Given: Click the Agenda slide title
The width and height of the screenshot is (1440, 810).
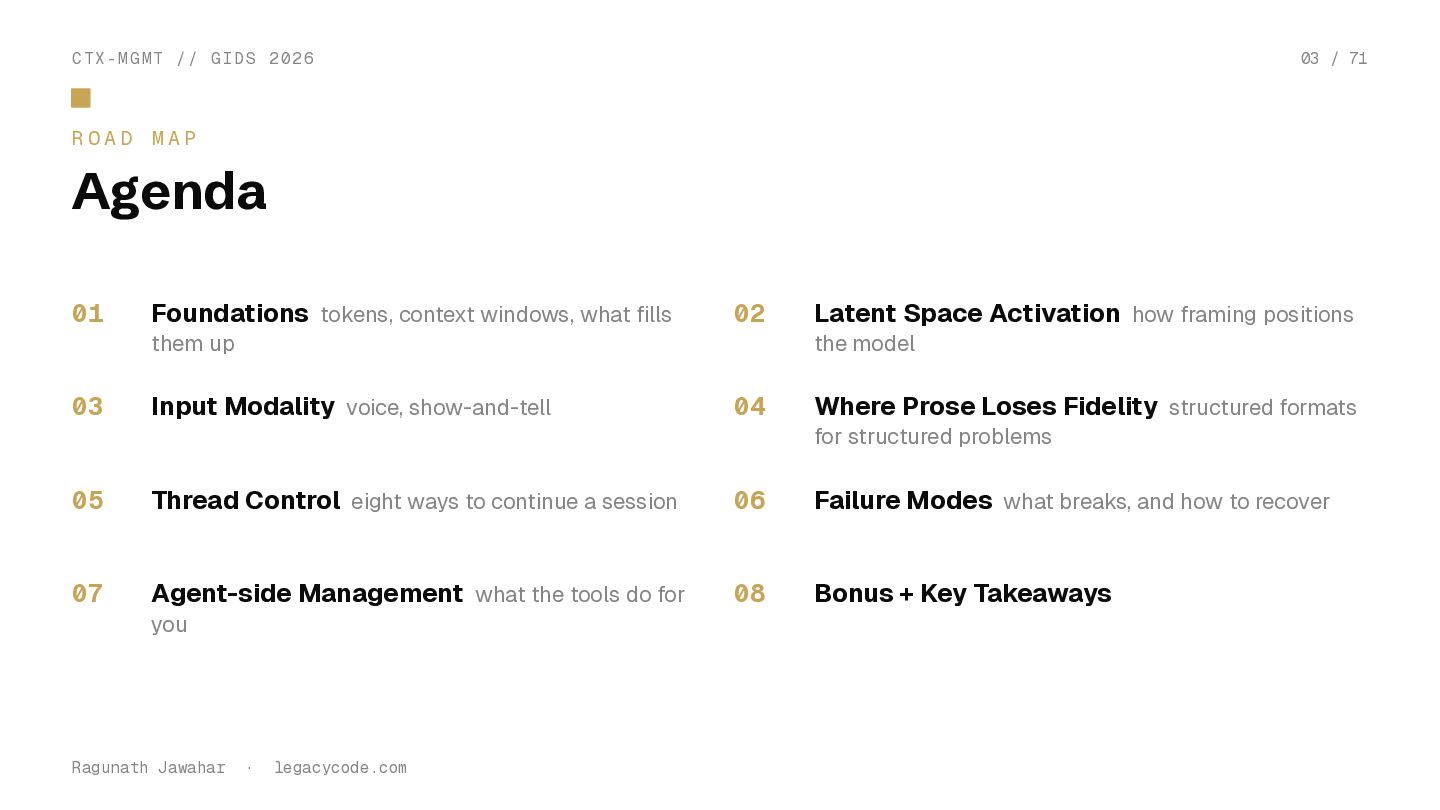Looking at the screenshot, I should point(169,192).
